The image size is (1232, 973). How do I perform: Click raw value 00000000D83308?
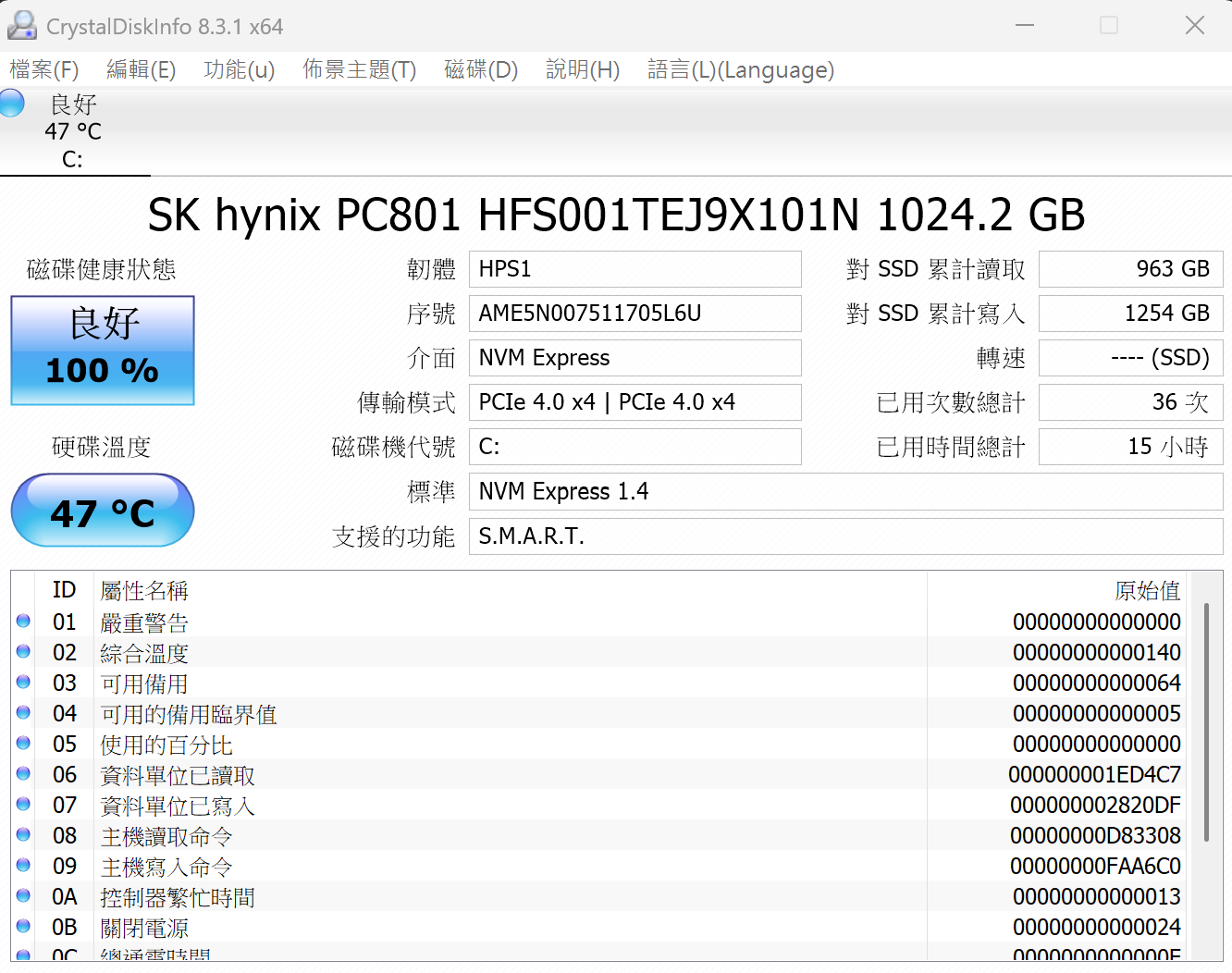(x=1096, y=835)
